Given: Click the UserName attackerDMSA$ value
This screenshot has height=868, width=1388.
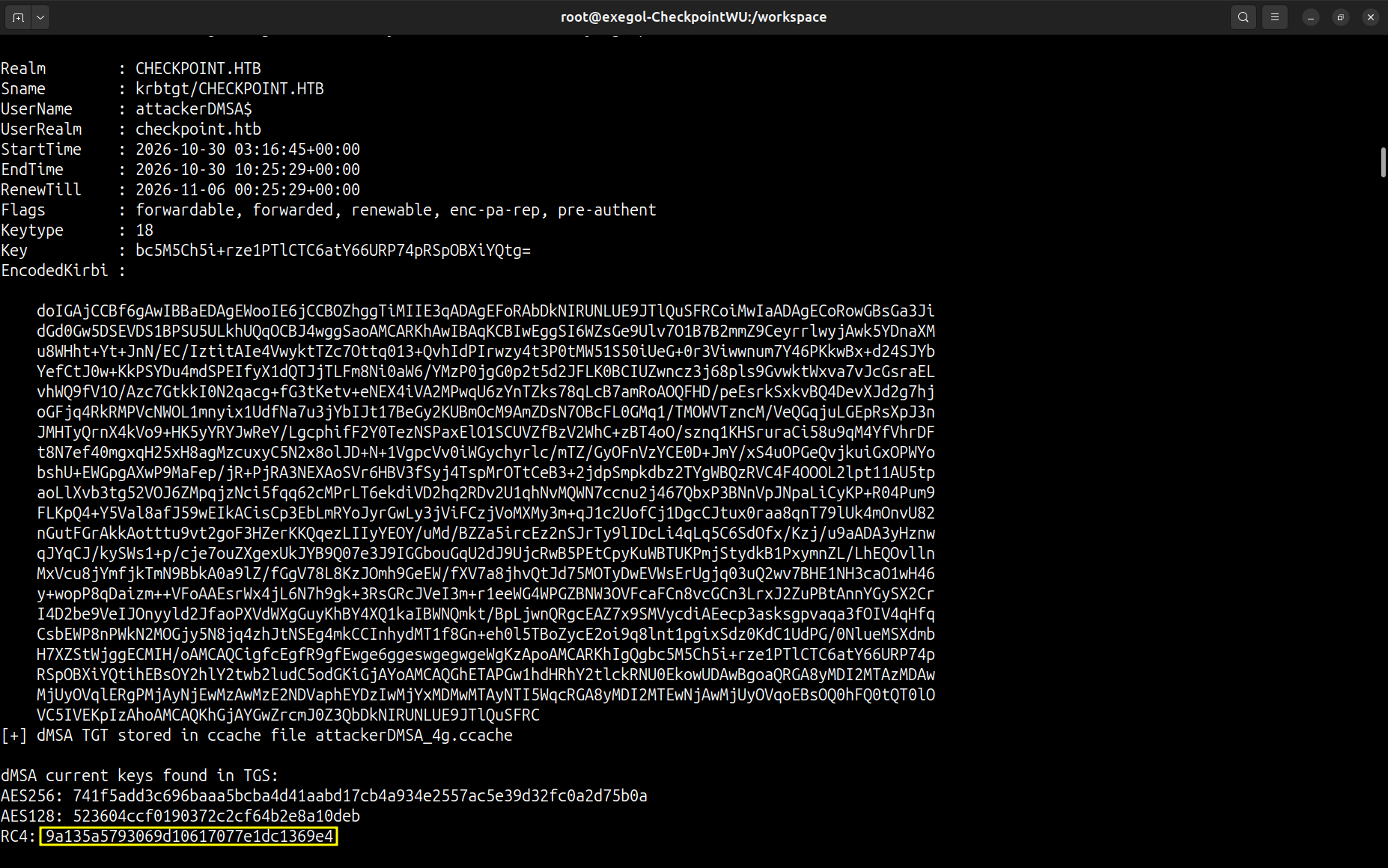Looking at the screenshot, I should tap(194, 109).
